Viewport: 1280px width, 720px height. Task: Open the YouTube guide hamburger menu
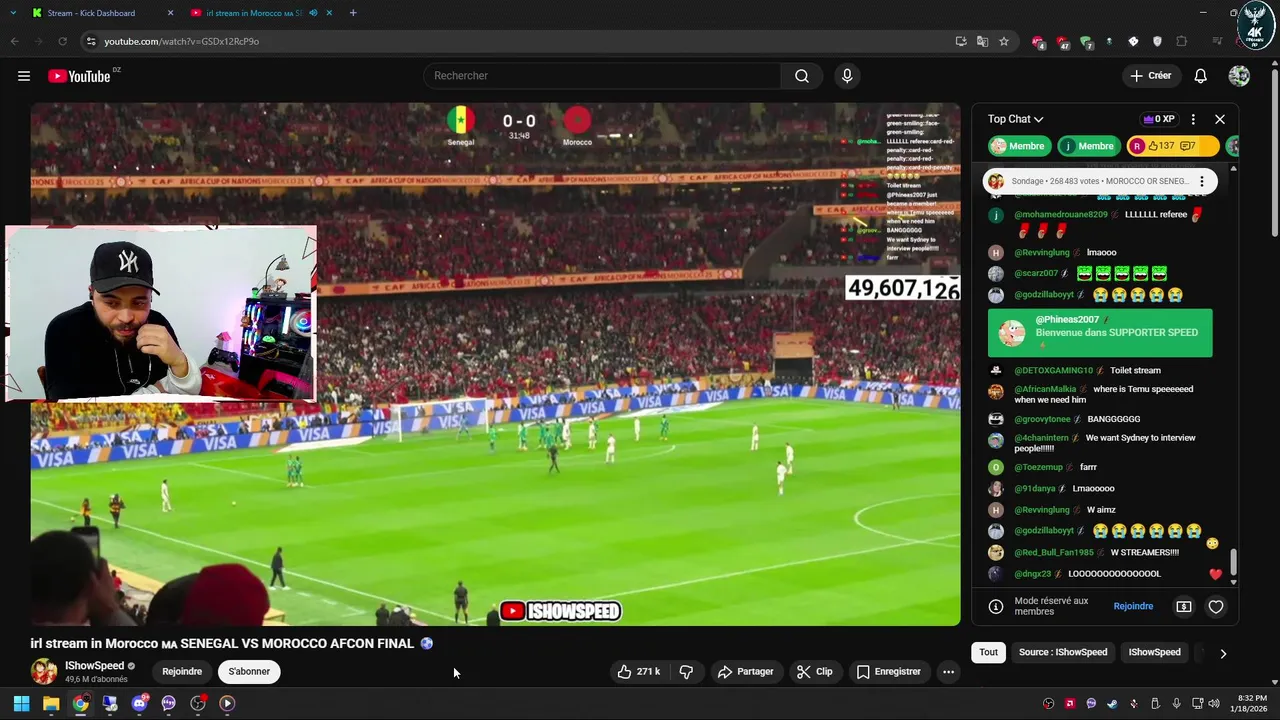click(24, 76)
